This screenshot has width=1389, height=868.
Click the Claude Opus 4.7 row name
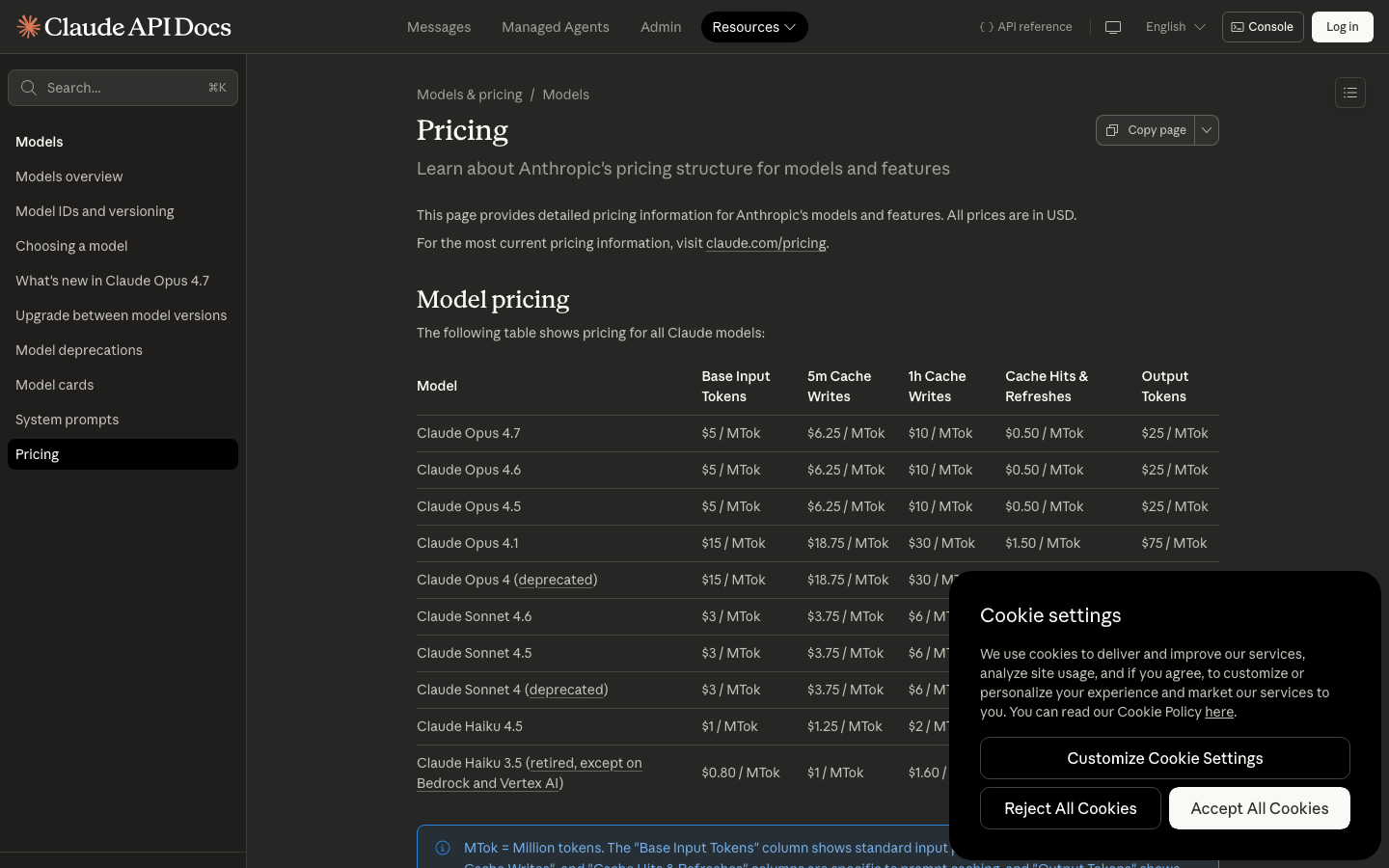(469, 433)
